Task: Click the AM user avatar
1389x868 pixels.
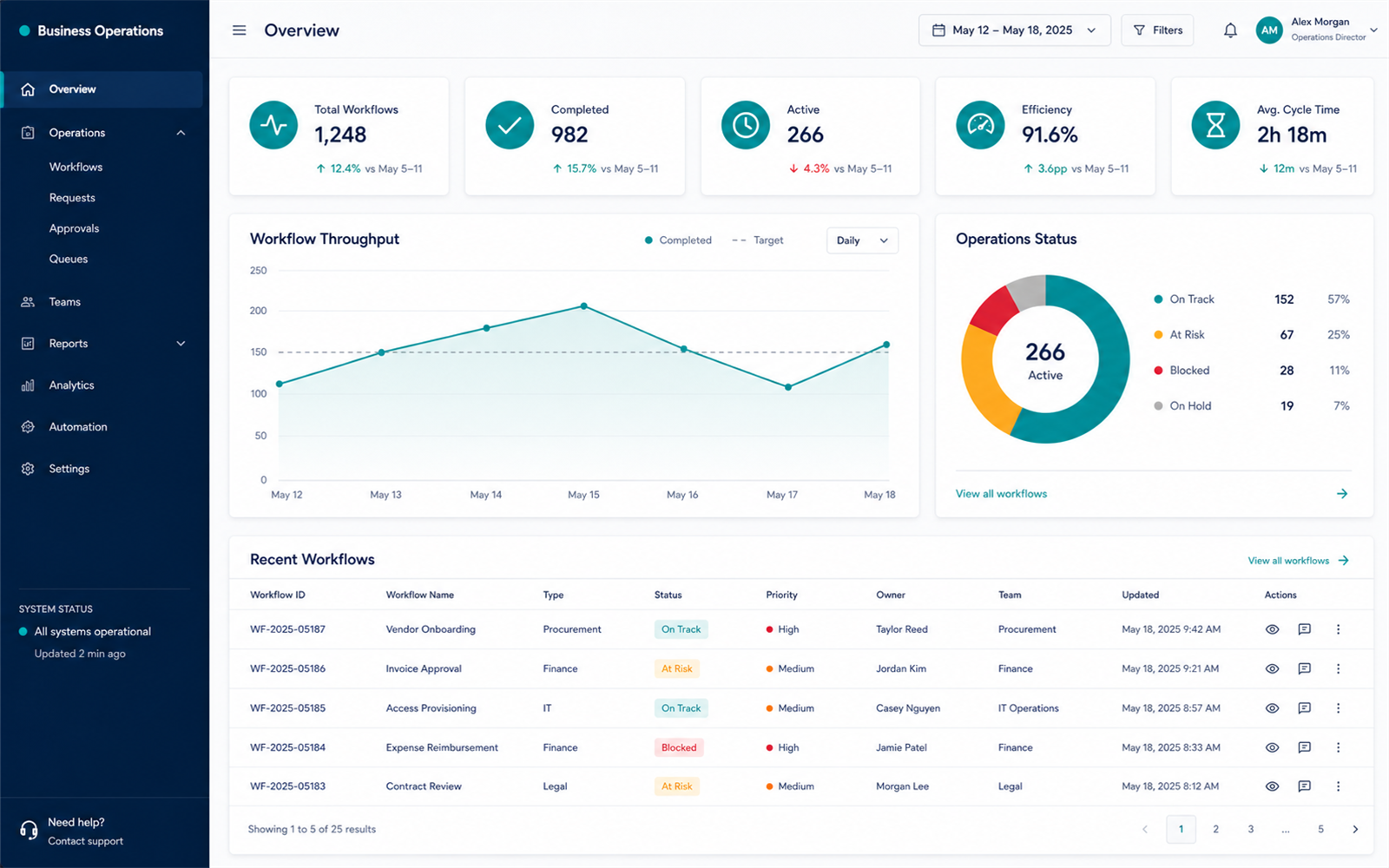Action: pyautogui.click(x=1269, y=30)
